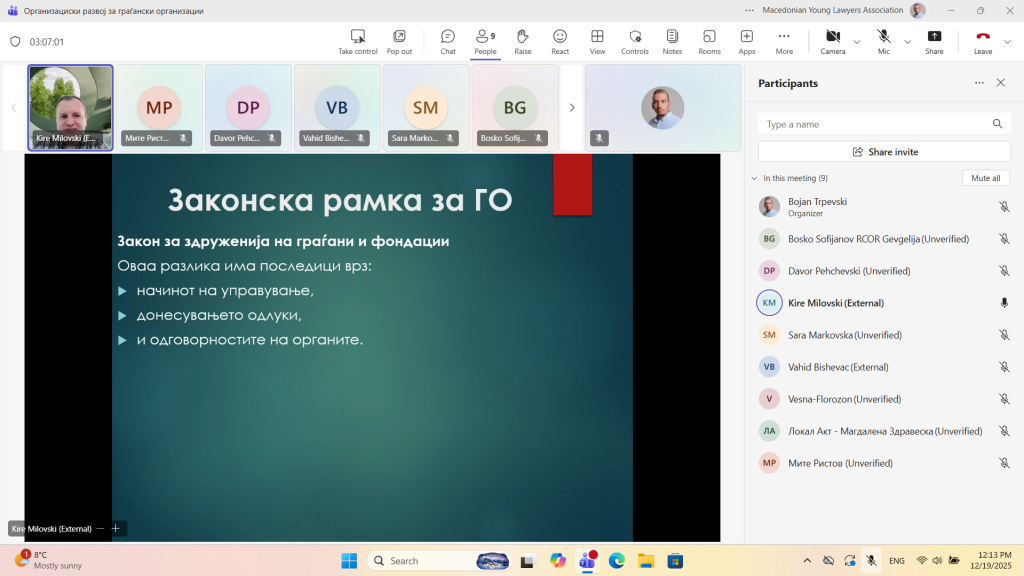The width and height of the screenshot is (1024, 576).
Task: Open the meeting Notes
Action: [x=672, y=38]
